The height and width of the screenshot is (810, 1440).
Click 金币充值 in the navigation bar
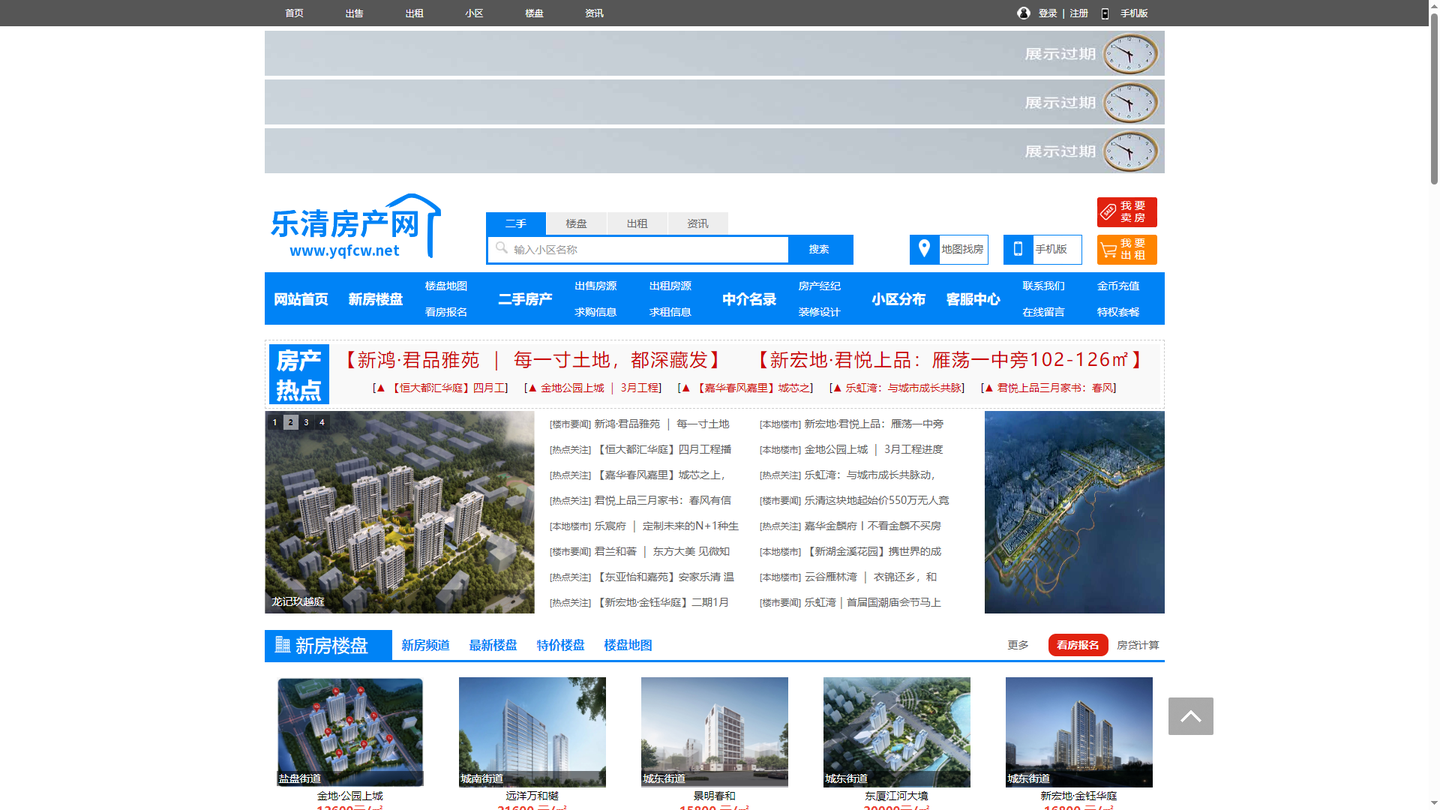[x=1118, y=286]
